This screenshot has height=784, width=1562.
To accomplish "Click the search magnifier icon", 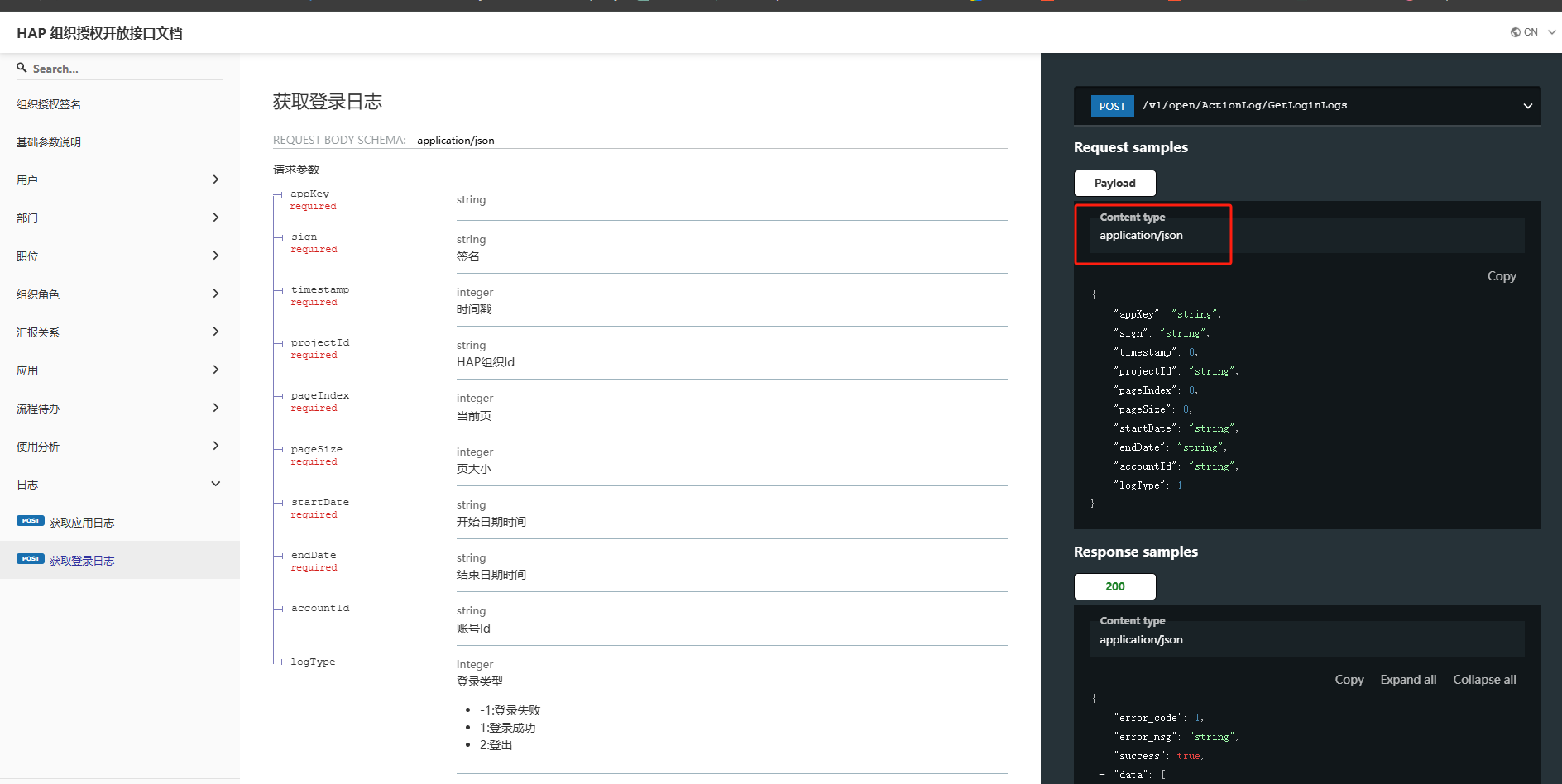I will (22, 68).
